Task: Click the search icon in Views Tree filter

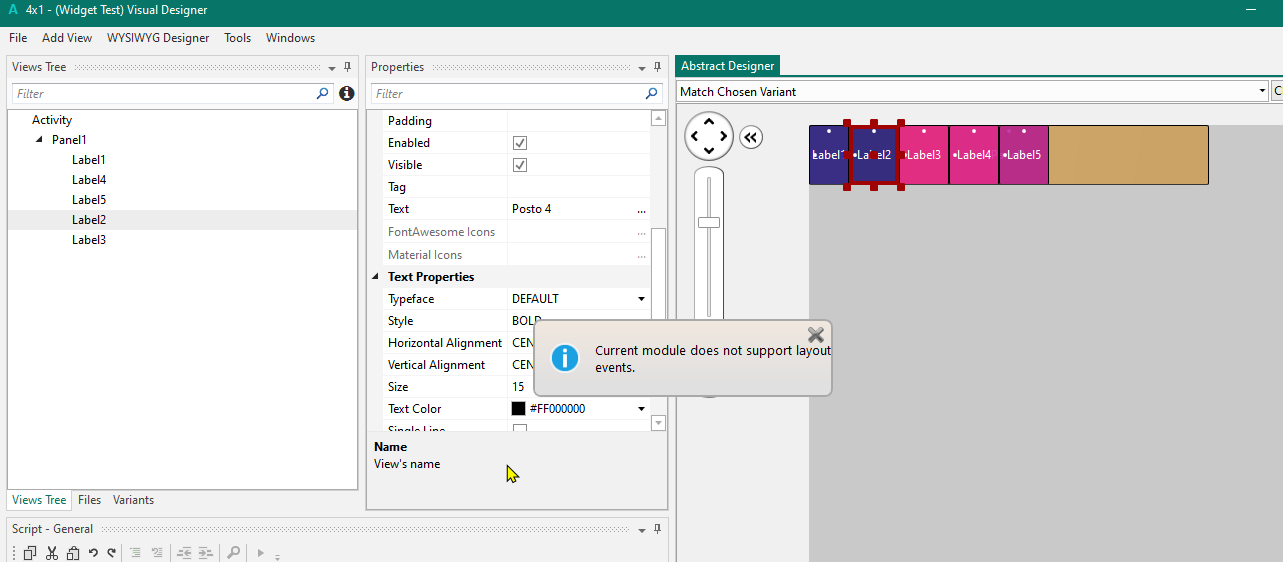Action: point(323,93)
